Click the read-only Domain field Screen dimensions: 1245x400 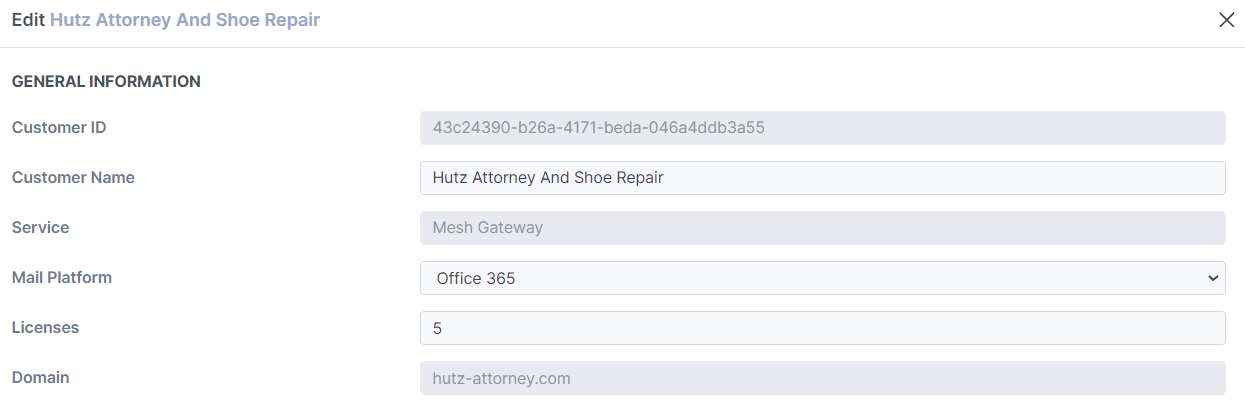coord(822,378)
